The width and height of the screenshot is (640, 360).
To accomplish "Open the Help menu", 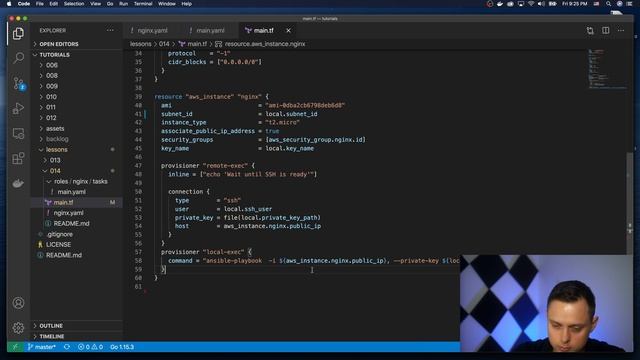I will (x=187, y=4).
